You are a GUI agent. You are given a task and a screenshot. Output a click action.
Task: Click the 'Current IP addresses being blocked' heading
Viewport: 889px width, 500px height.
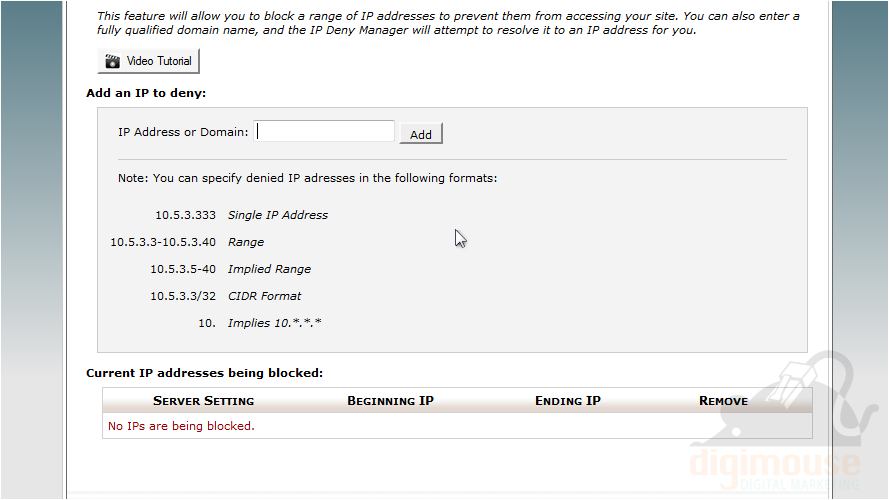(x=205, y=373)
